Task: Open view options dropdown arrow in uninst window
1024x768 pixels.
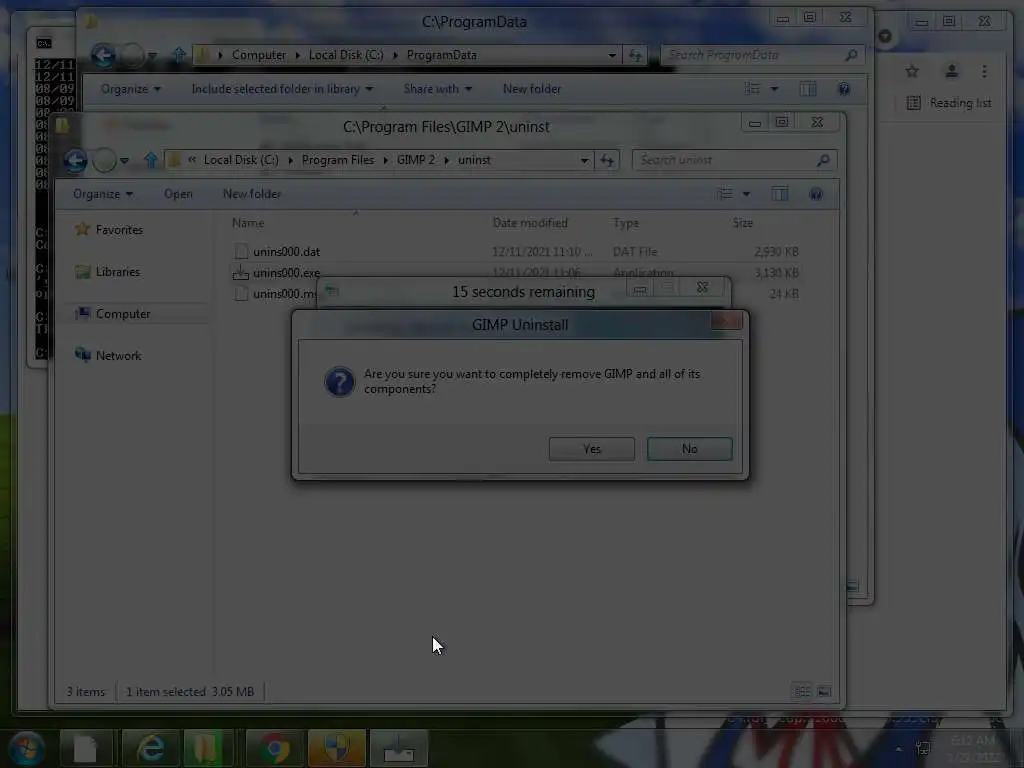Action: pyautogui.click(x=746, y=194)
